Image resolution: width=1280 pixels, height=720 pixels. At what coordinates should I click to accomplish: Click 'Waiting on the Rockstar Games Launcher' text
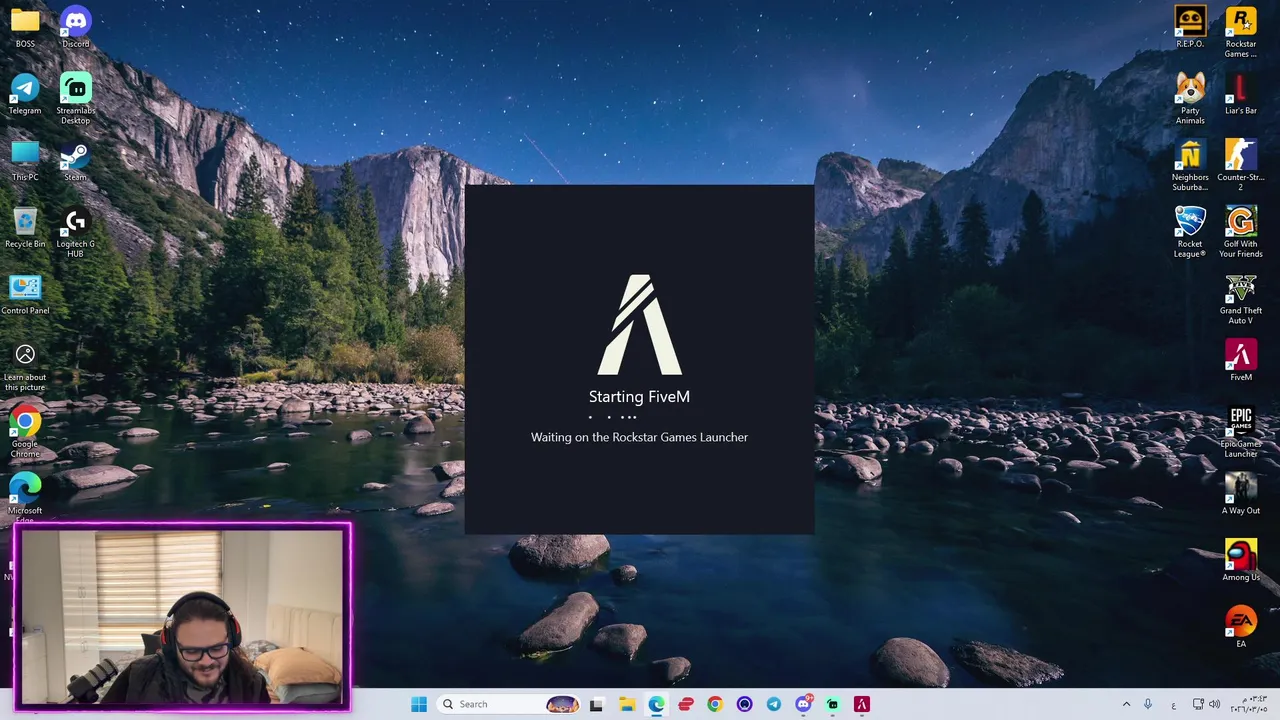click(x=640, y=437)
